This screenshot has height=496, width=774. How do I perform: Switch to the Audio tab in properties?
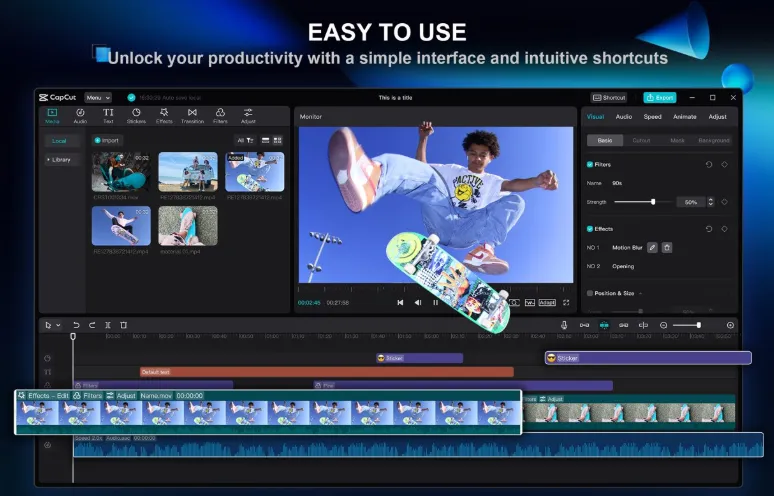[623, 117]
